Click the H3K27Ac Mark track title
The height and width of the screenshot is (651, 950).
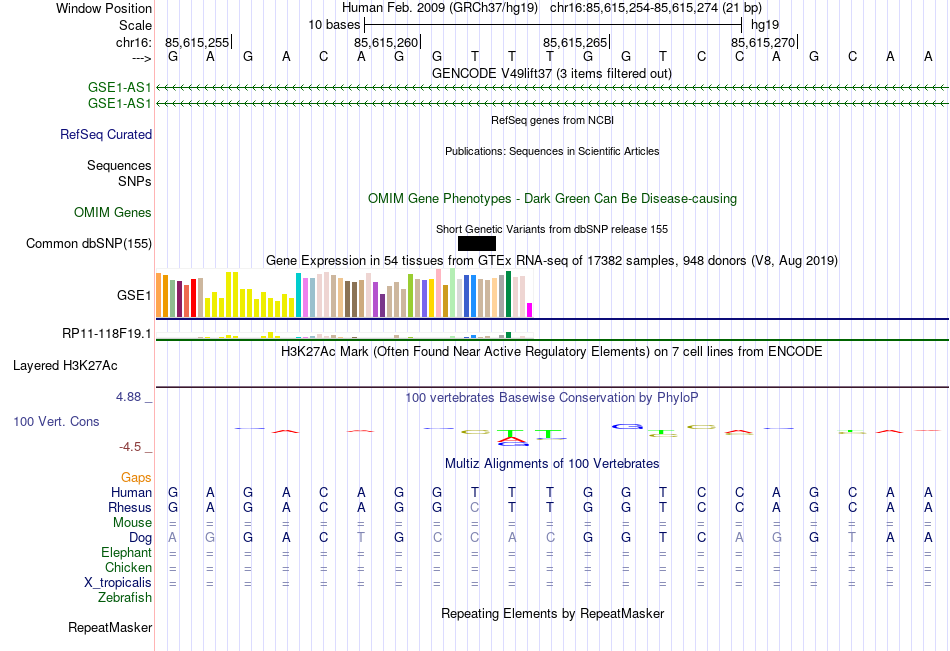pyautogui.click(x=552, y=352)
